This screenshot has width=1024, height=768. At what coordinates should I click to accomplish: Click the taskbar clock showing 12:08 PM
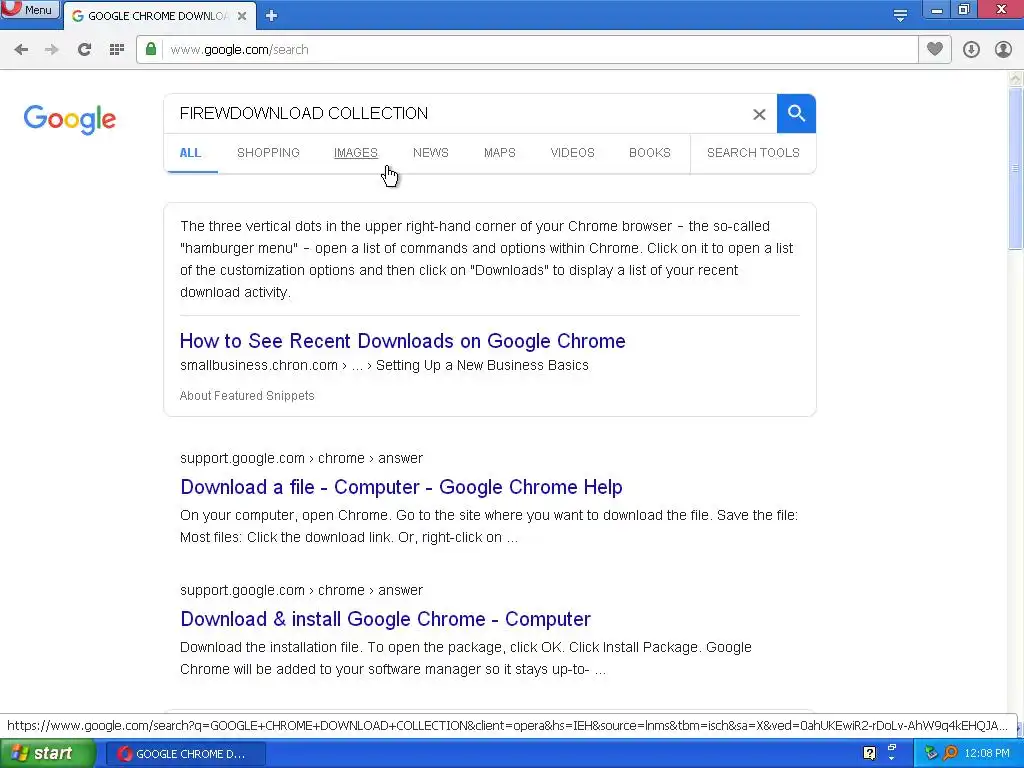[x=987, y=754]
